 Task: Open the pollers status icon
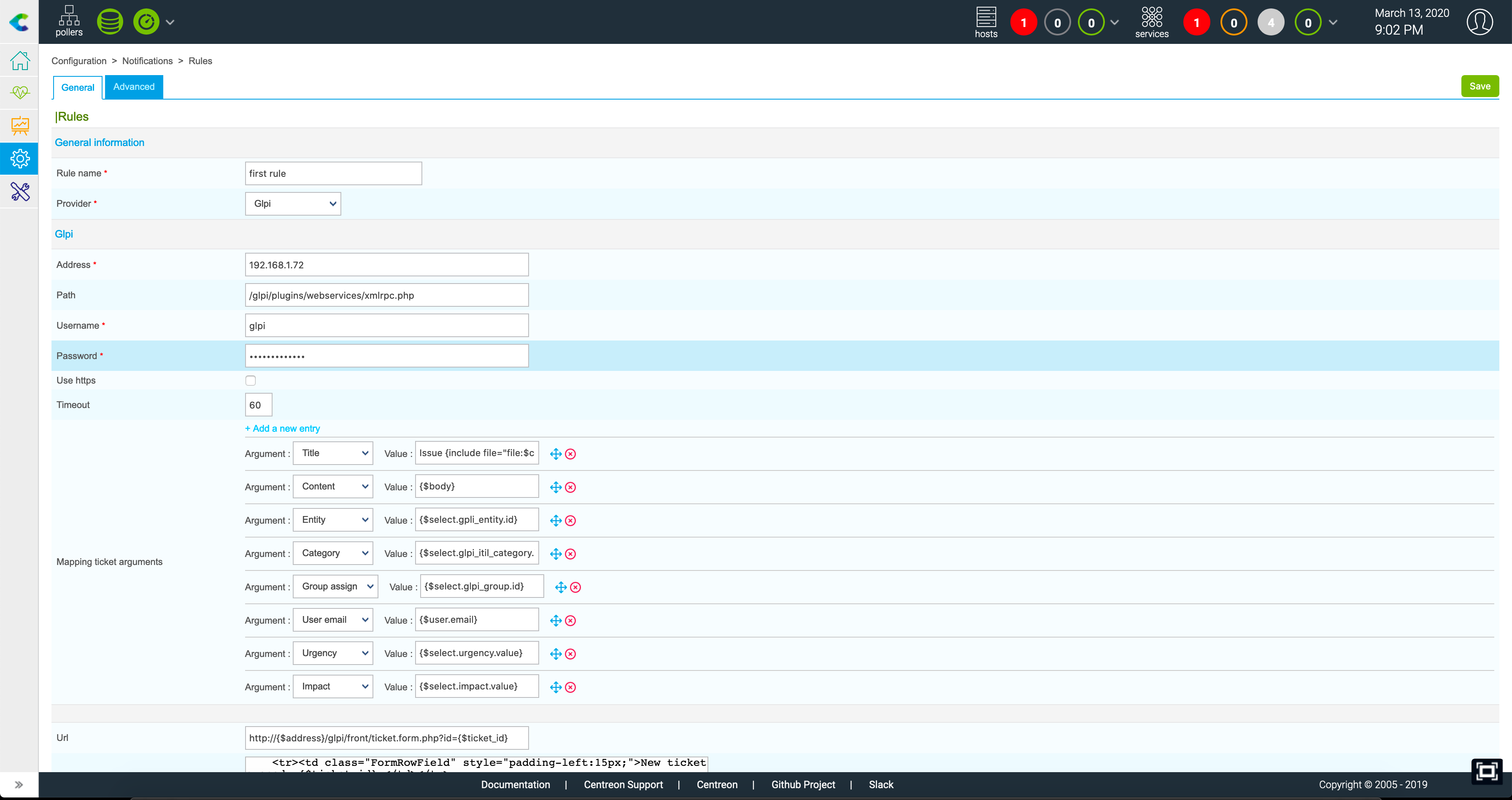[69, 21]
